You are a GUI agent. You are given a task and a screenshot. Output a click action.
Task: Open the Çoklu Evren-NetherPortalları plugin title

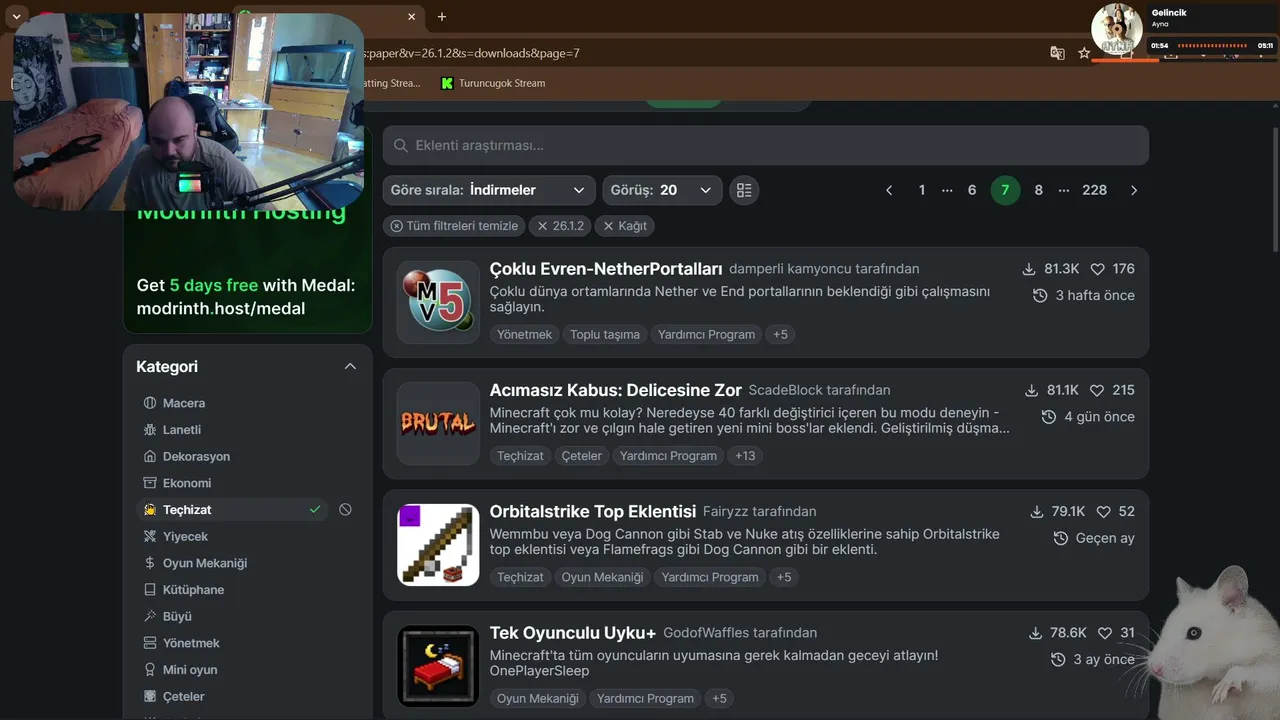(x=606, y=269)
